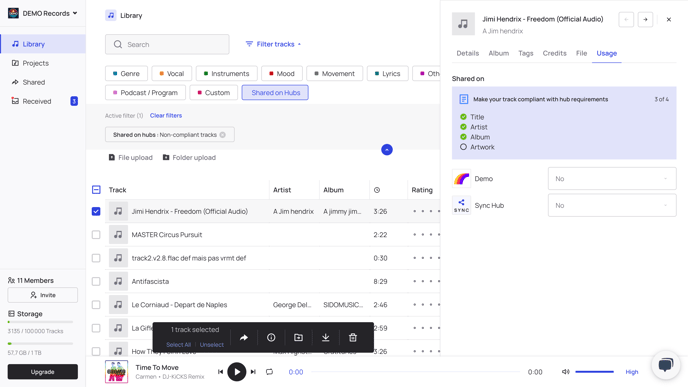The width and height of the screenshot is (688, 387).
Task: Open Projects in the sidebar
Action: pos(36,63)
